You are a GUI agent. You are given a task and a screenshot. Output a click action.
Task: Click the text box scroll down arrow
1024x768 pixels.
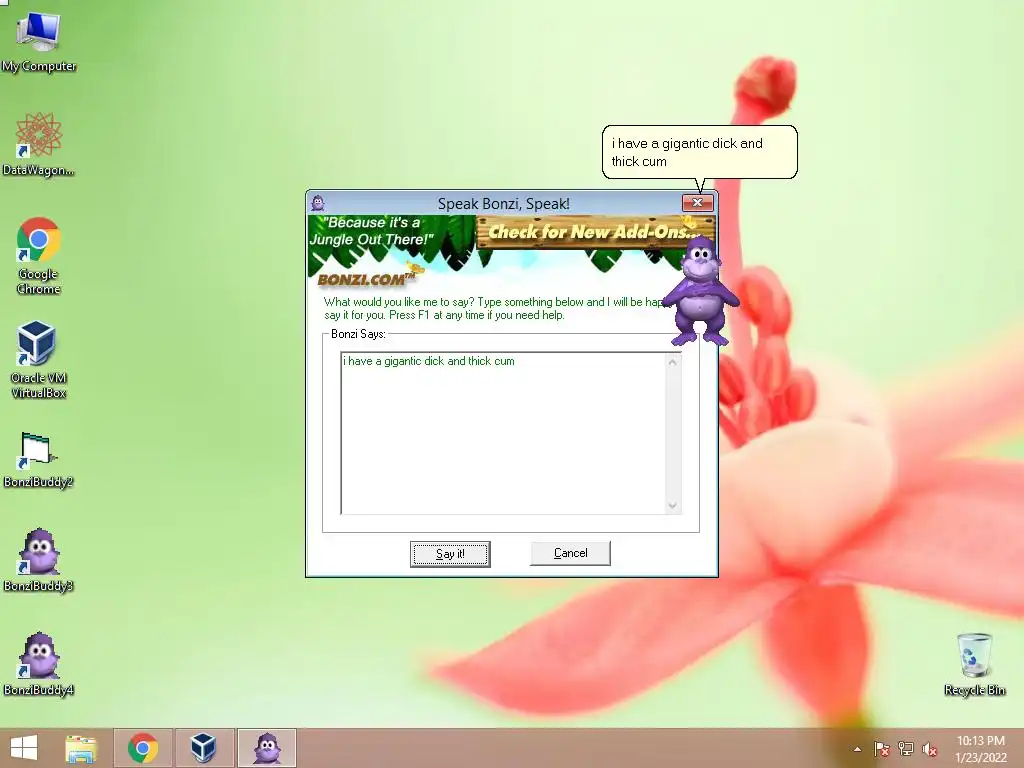click(x=673, y=506)
